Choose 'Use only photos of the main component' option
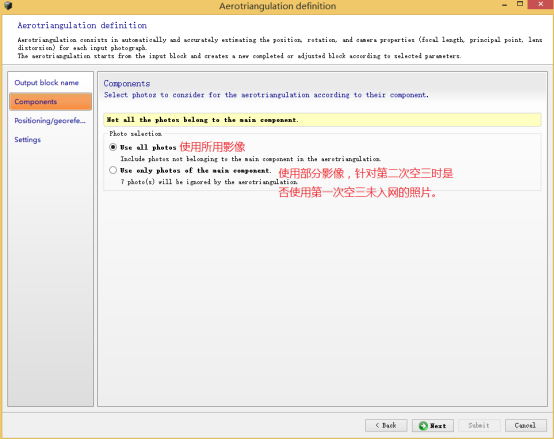The width and height of the screenshot is (554, 439). pyautogui.click(x=113, y=170)
